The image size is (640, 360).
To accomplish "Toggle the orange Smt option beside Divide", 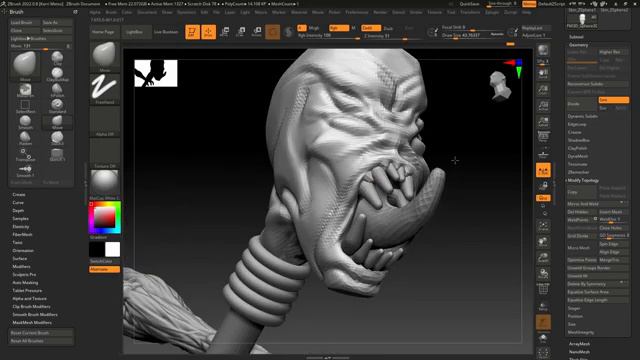I will (613, 100).
